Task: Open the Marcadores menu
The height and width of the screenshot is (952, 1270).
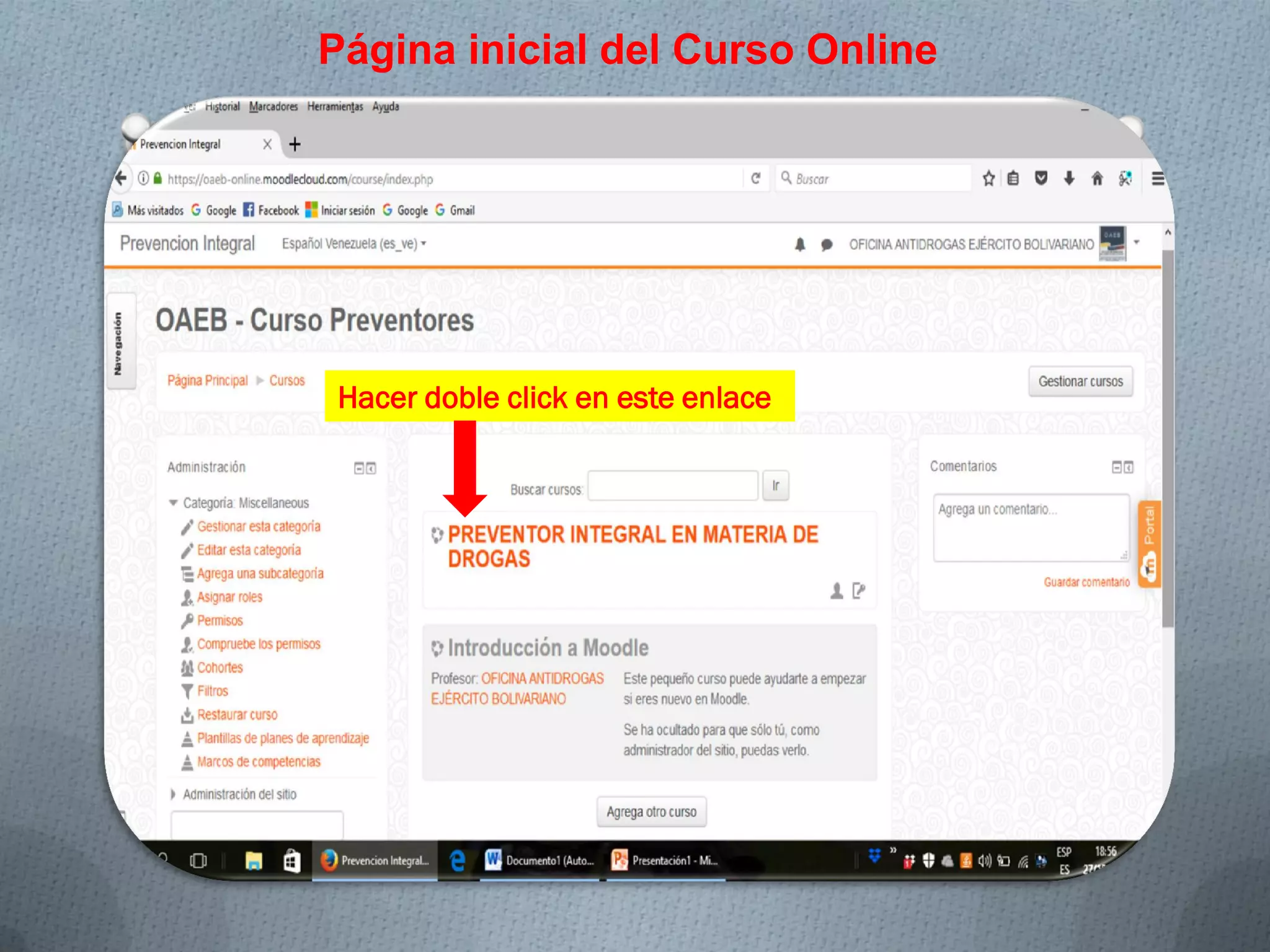Action: coord(273,107)
